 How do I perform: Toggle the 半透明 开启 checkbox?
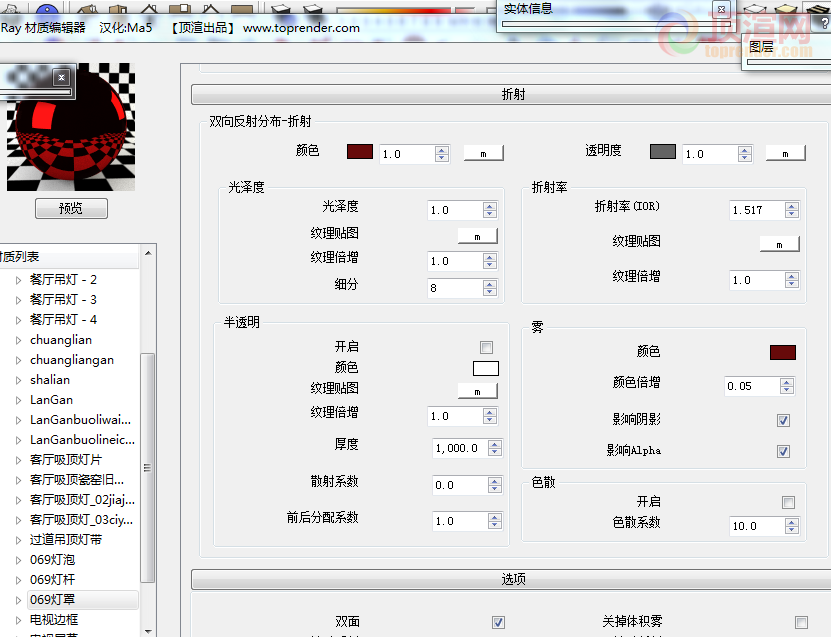click(486, 347)
